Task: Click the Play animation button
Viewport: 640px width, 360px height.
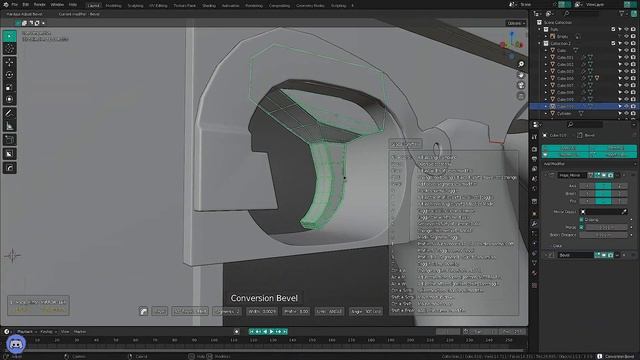Action: [271, 331]
